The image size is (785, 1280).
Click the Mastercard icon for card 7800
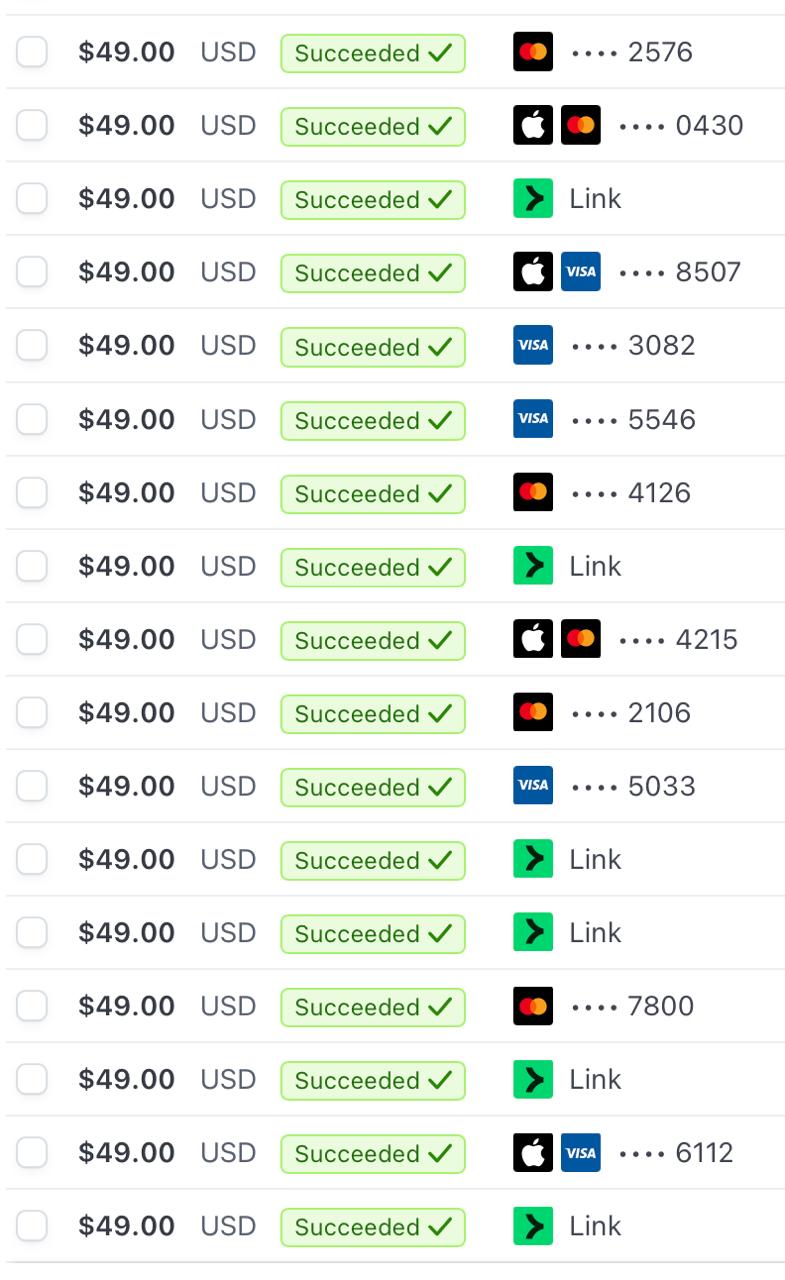(x=533, y=1006)
